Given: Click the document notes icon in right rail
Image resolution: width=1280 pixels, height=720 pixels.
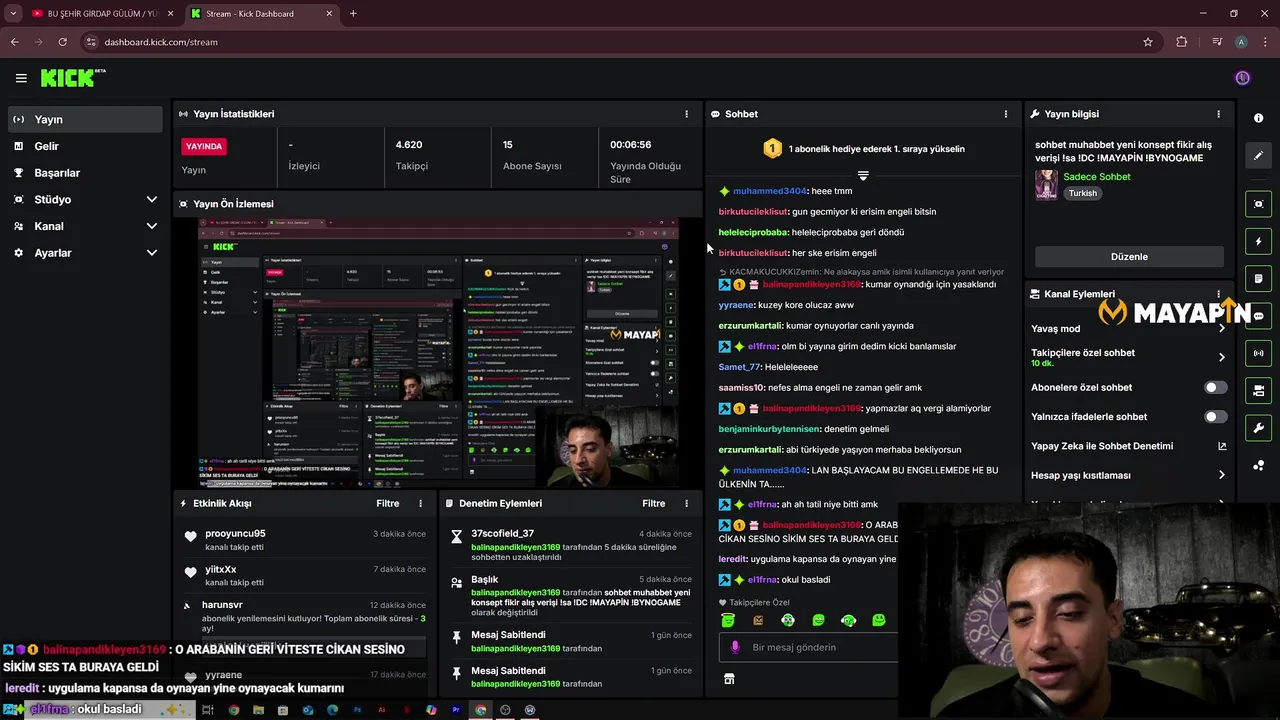Looking at the screenshot, I should click(1258, 278).
